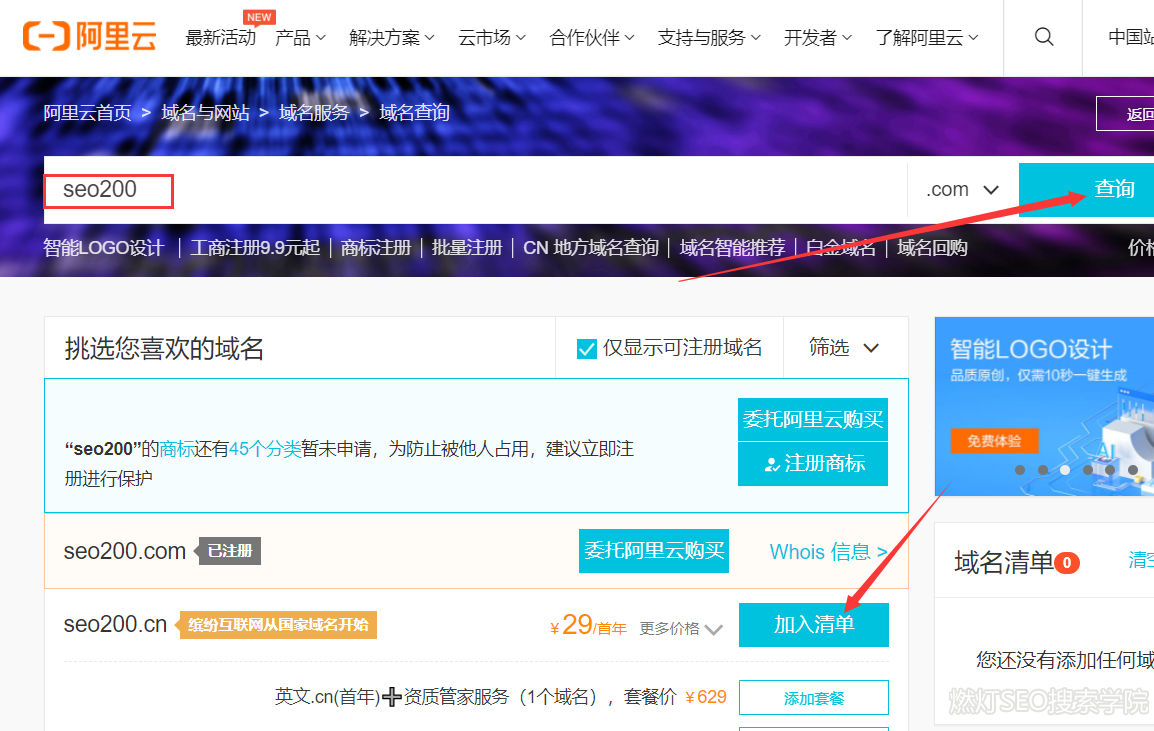
Task: Click the 已注册 status tag
Action: point(230,551)
